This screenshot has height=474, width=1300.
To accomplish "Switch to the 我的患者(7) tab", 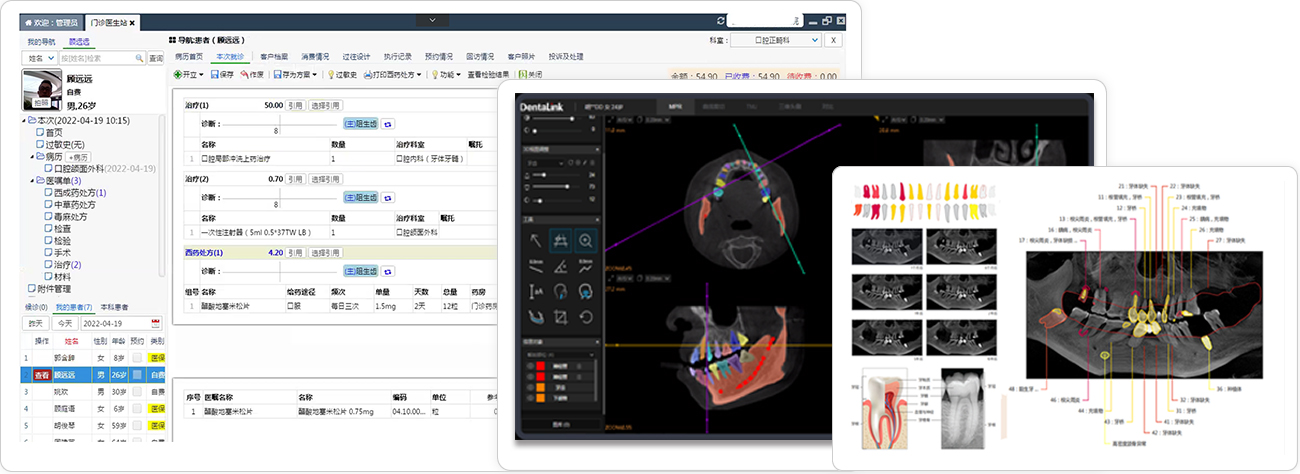I will point(73,307).
